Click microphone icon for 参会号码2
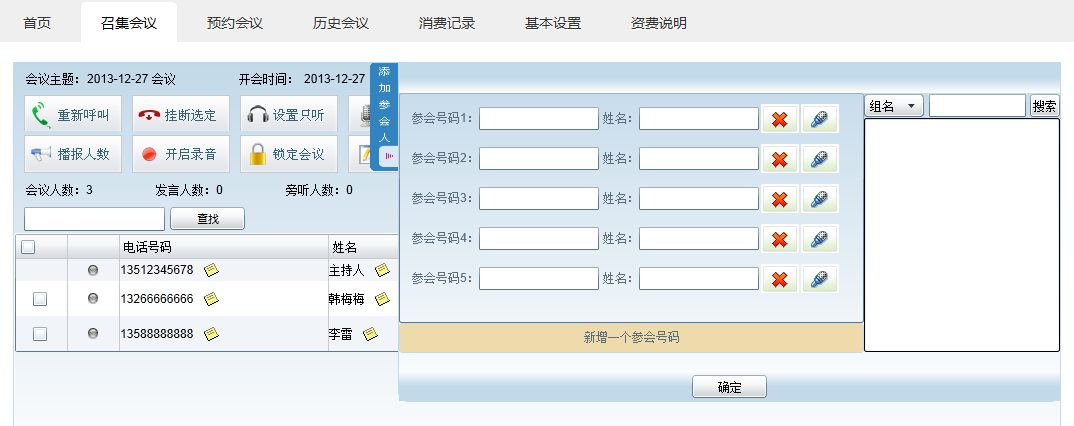This screenshot has height=426, width=1074. pyautogui.click(x=820, y=159)
